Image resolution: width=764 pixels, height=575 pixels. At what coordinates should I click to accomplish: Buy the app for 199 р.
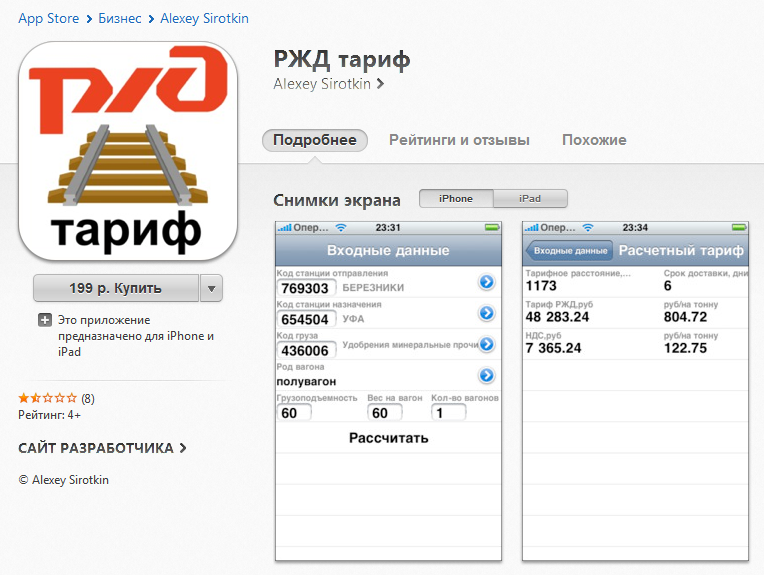click(x=116, y=288)
